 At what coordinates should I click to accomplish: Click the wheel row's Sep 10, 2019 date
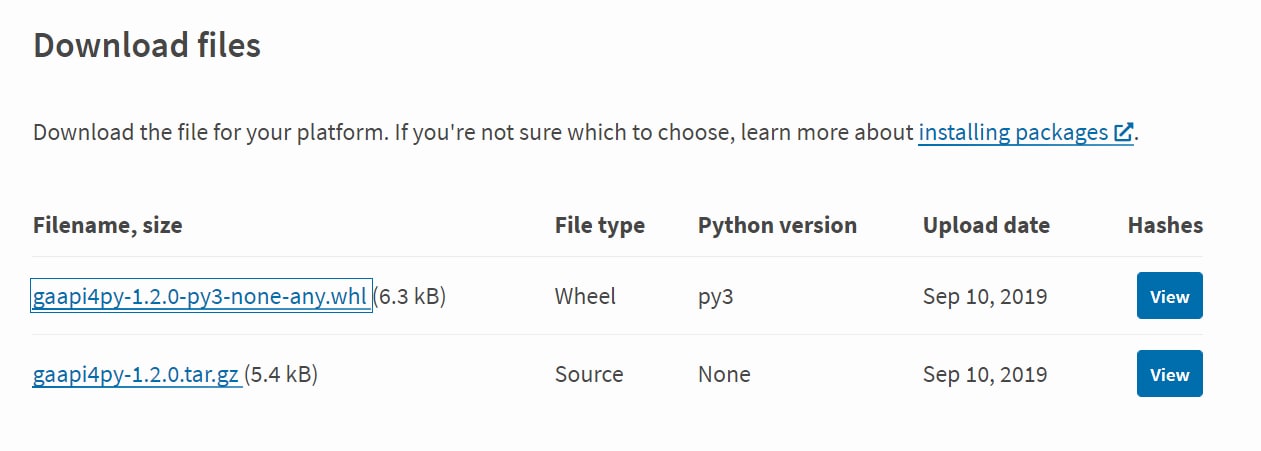tap(985, 296)
